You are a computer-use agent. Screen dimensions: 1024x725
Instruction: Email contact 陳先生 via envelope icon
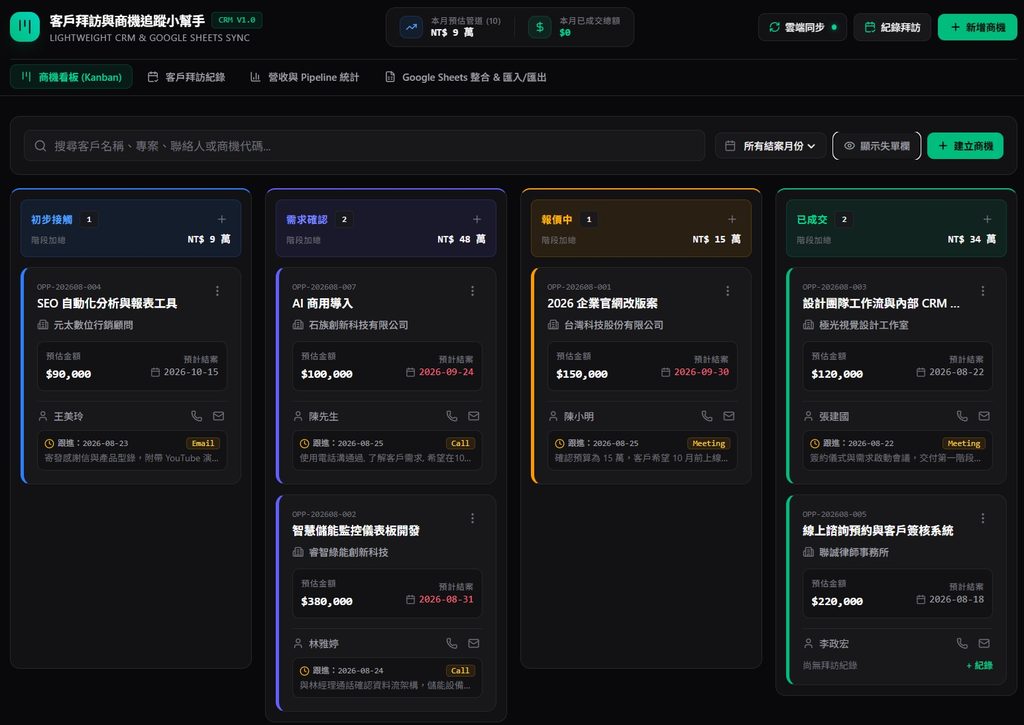click(474, 416)
